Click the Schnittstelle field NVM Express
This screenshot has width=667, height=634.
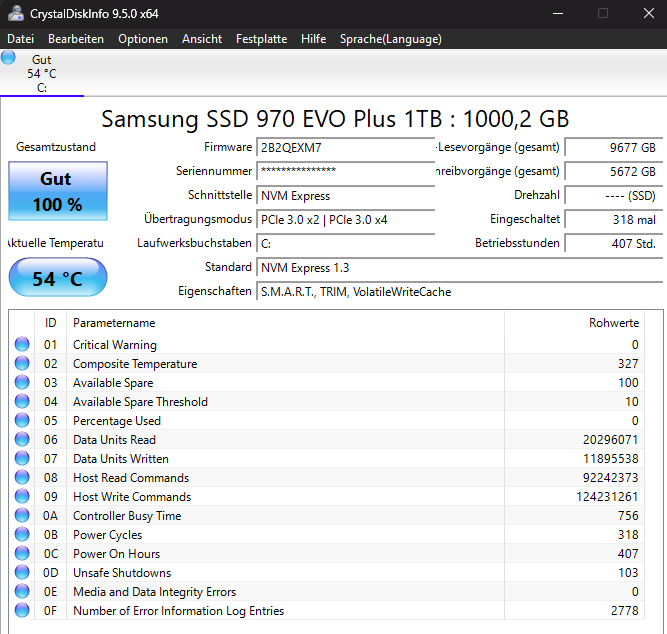click(x=345, y=196)
